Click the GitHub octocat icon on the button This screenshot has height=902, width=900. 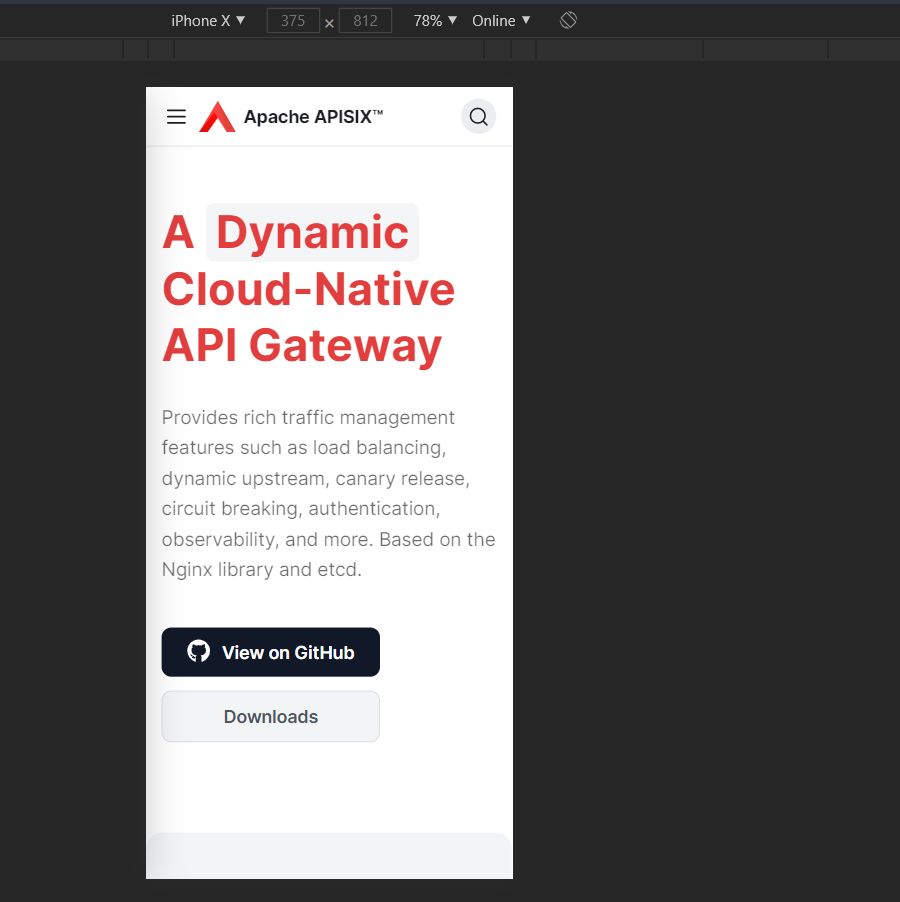point(198,651)
